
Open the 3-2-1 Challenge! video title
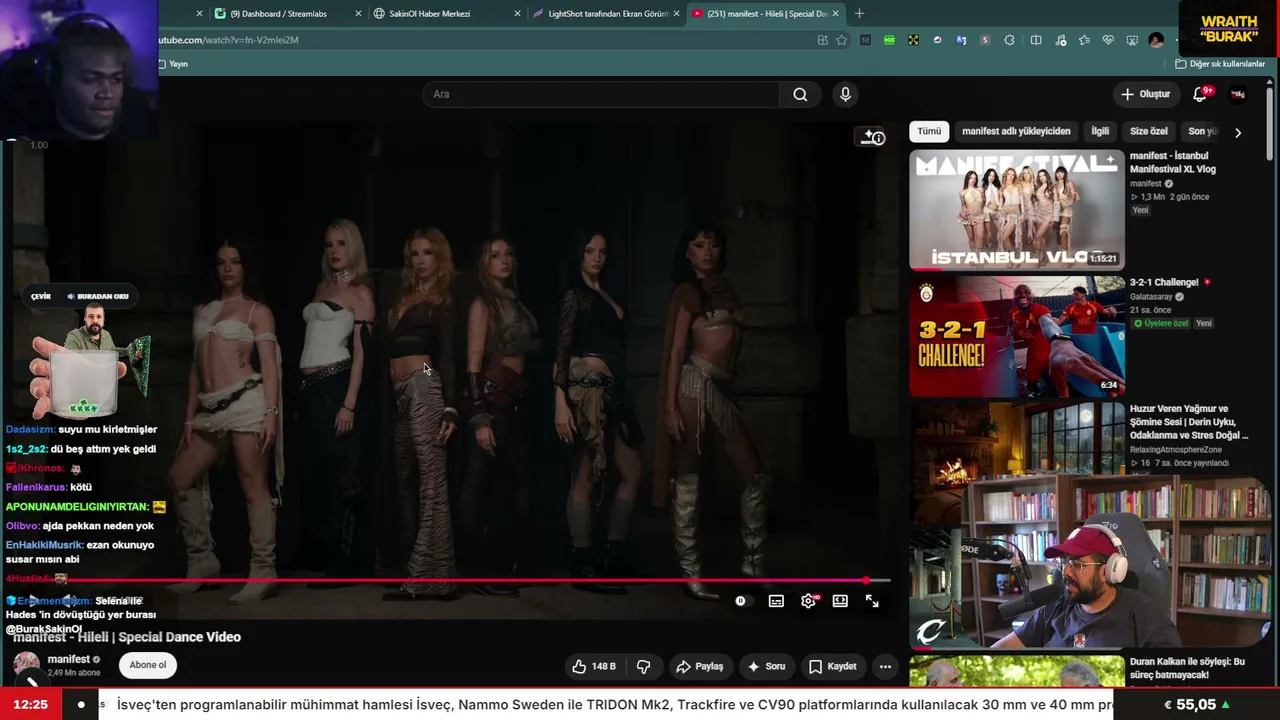pyautogui.click(x=1164, y=283)
